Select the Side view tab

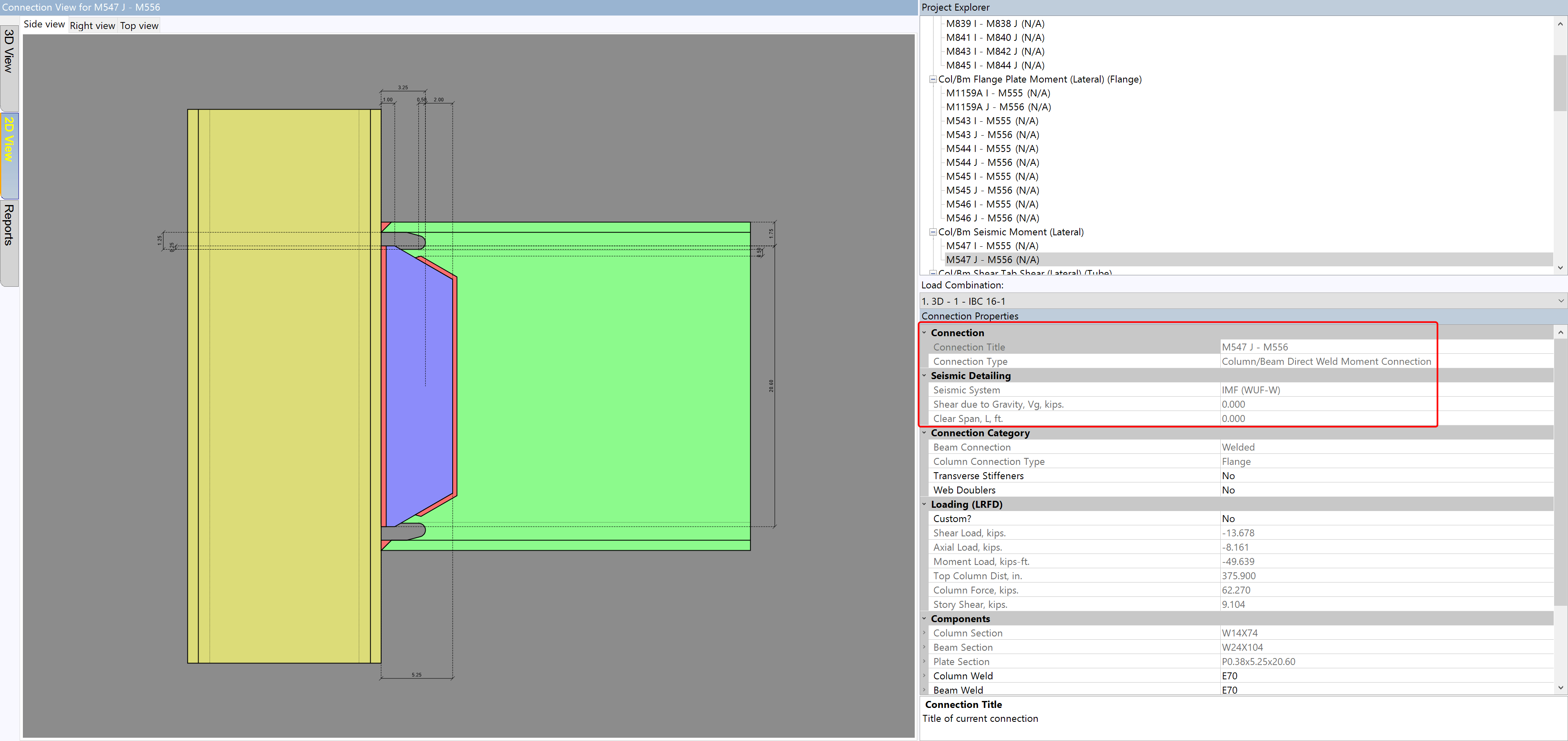(44, 25)
